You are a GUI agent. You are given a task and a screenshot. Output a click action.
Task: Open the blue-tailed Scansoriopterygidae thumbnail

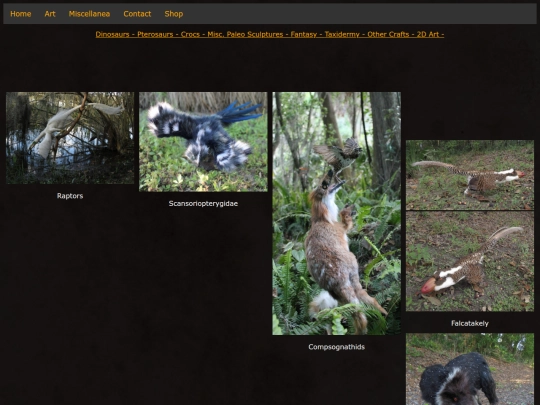pyautogui.click(x=203, y=142)
